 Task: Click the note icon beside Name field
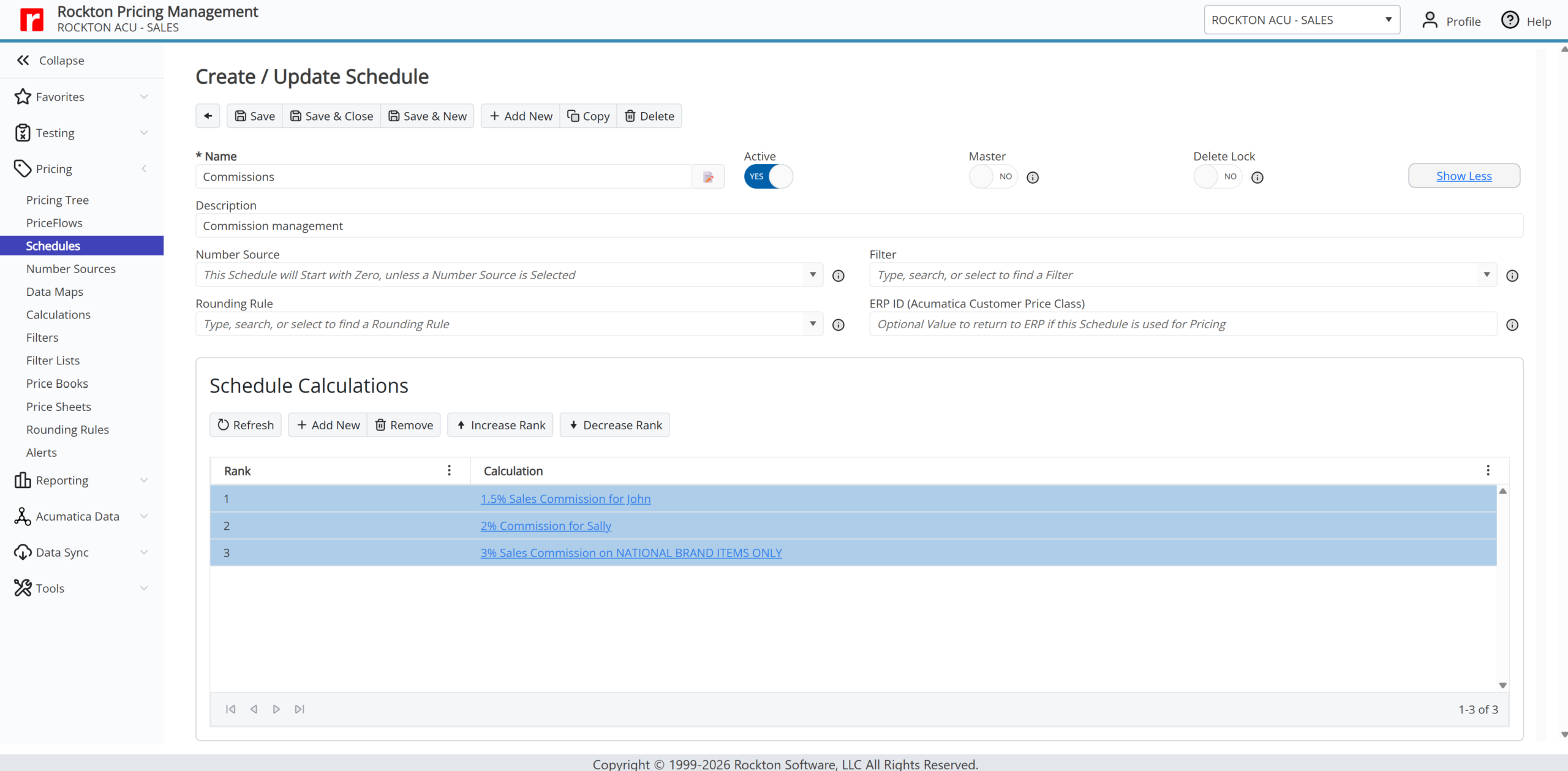pyautogui.click(x=708, y=177)
